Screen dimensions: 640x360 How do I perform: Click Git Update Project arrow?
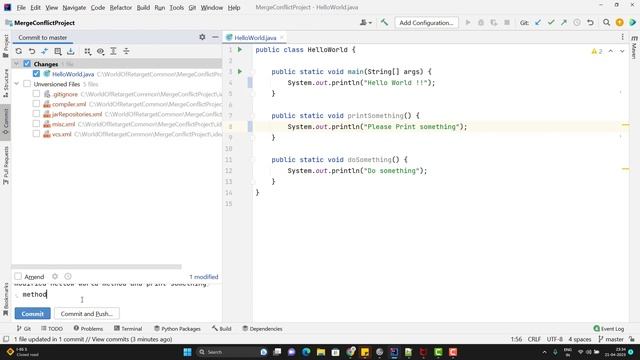(538, 23)
